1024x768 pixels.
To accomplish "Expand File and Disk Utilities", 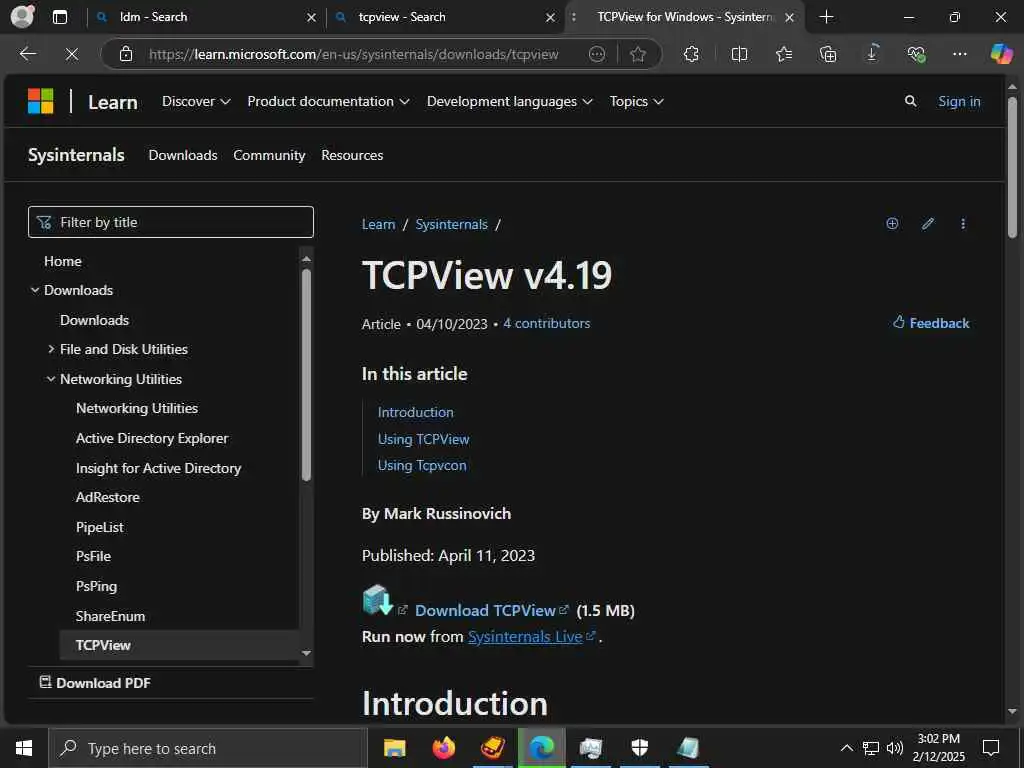I will point(51,349).
